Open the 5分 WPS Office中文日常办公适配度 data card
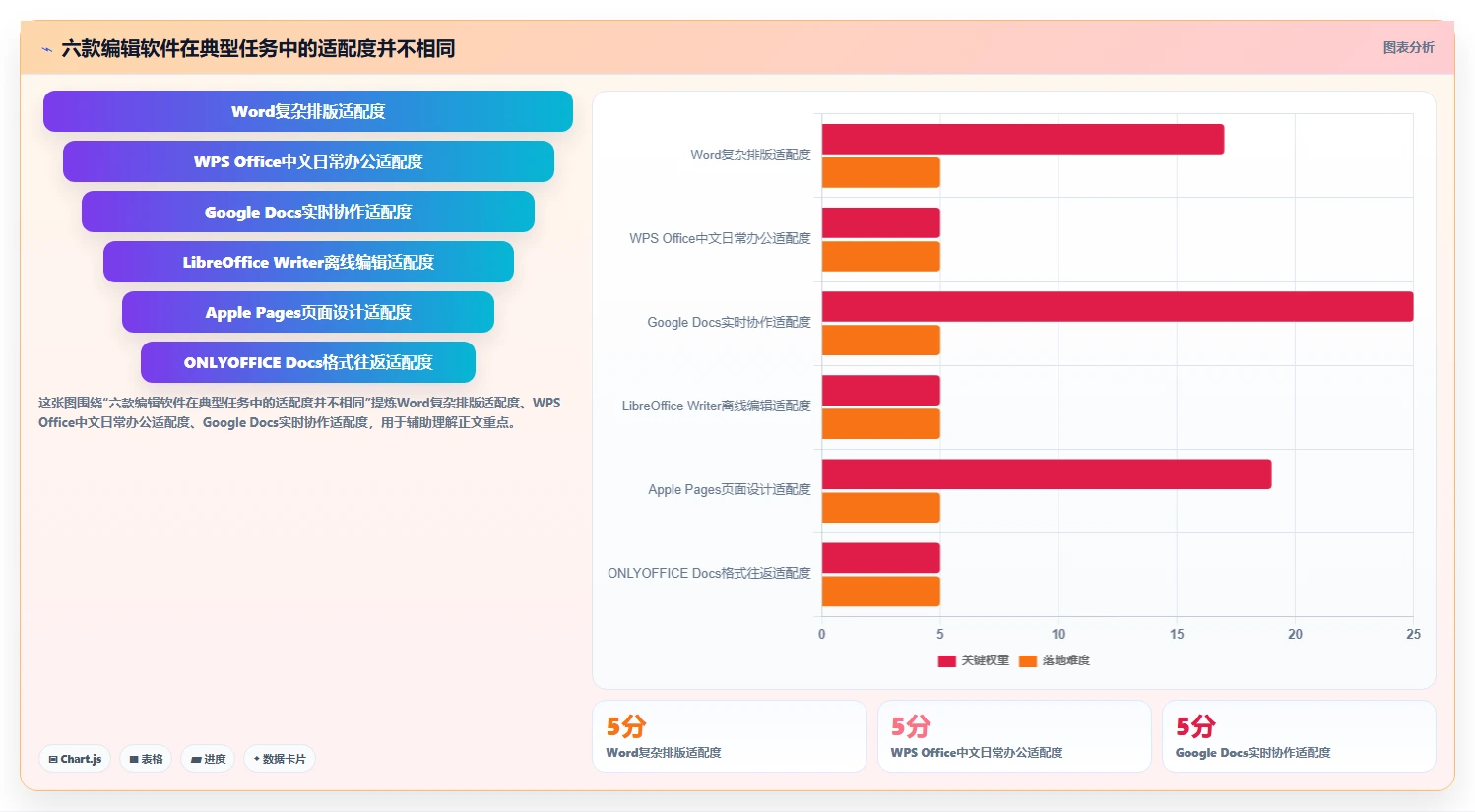Viewport: 1475px width, 812px height. click(1014, 736)
